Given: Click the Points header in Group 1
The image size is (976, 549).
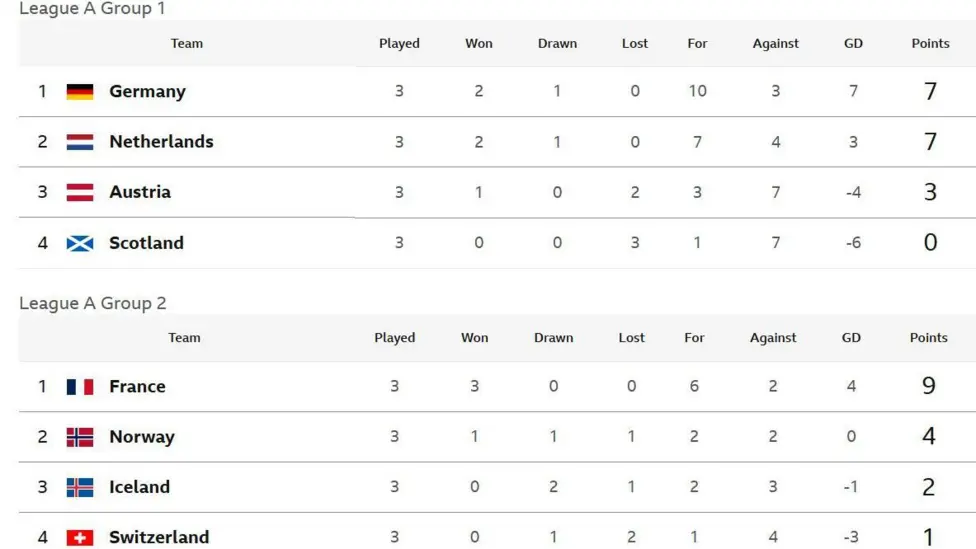Looking at the screenshot, I should click(931, 44).
